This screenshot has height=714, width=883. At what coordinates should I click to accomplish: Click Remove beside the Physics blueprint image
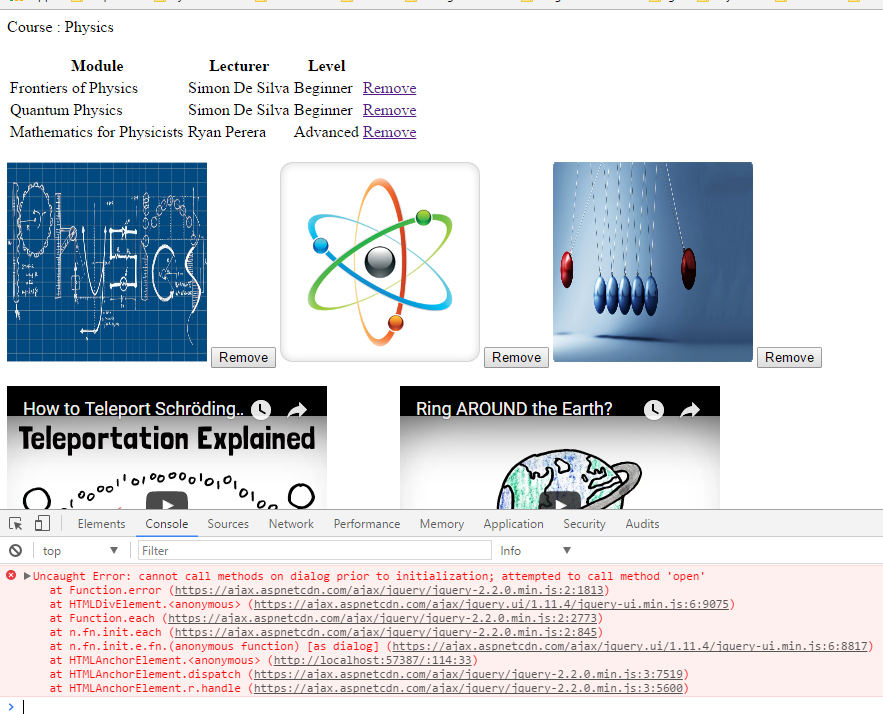click(243, 358)
